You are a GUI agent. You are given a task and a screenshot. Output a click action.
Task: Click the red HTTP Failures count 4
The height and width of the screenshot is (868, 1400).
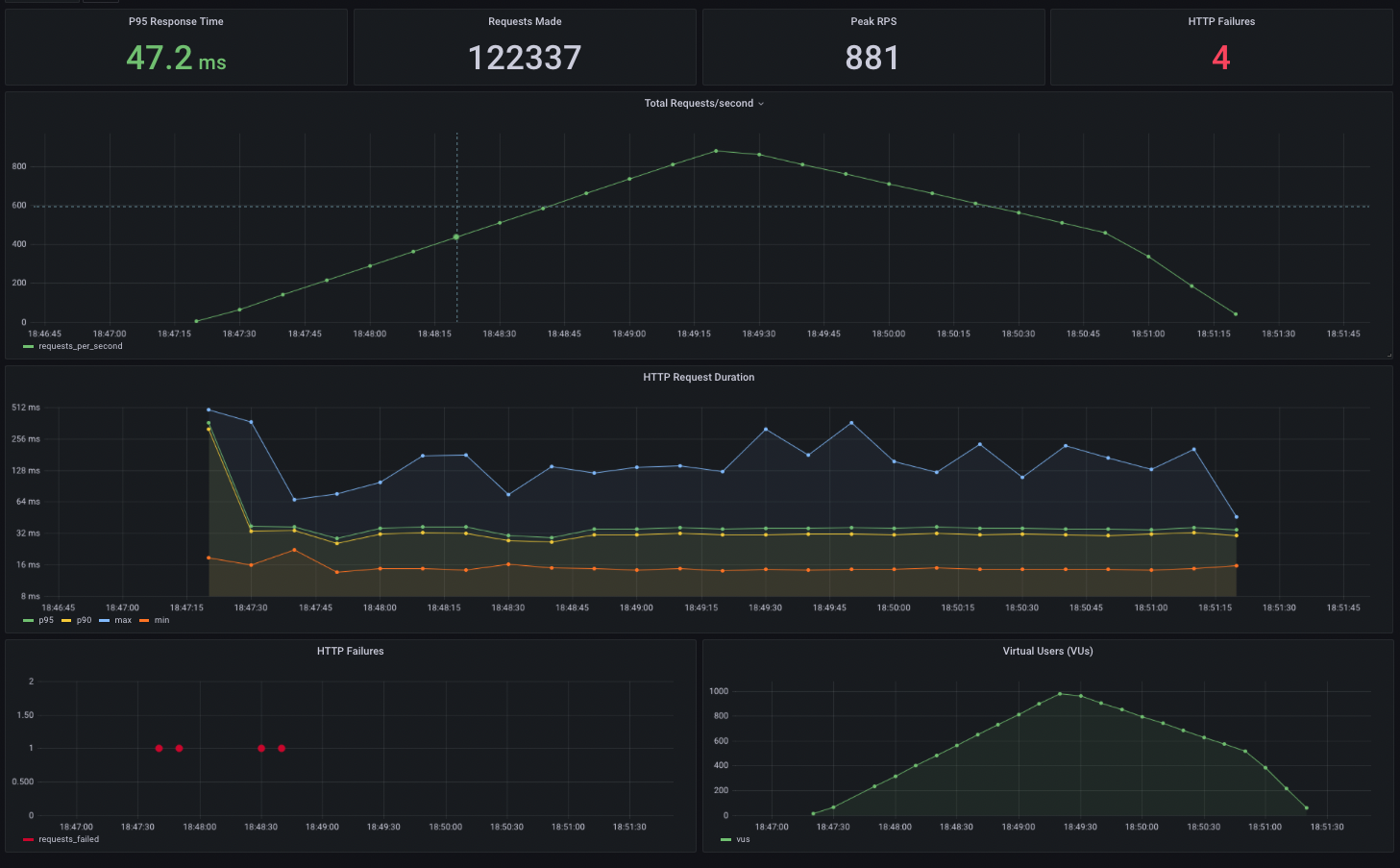click(x=1220, y=59)
